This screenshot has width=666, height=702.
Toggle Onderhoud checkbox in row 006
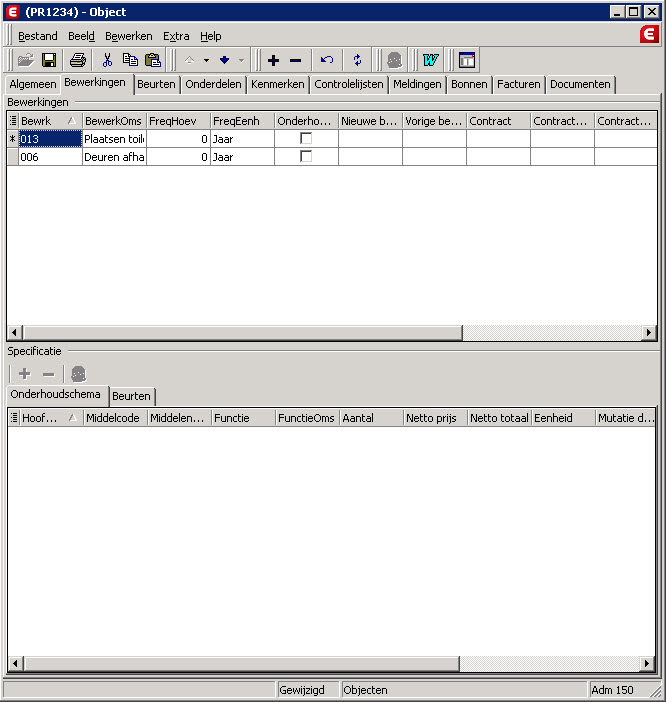click(306, 156)
